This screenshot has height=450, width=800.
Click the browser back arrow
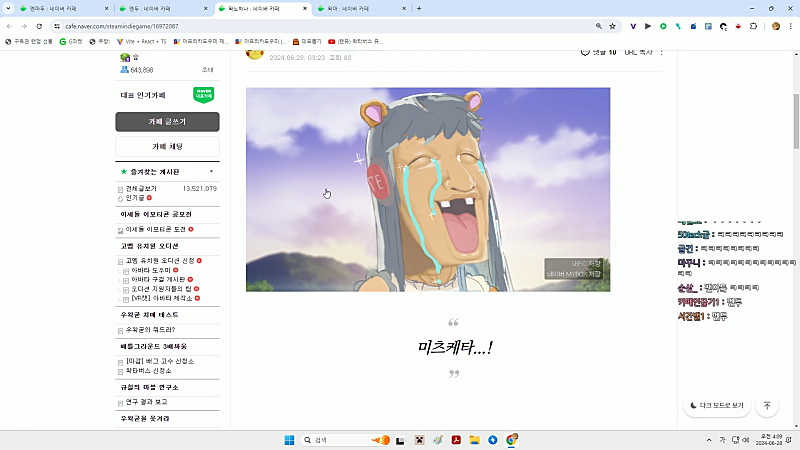pyautogui.click(x=9, y=26)
